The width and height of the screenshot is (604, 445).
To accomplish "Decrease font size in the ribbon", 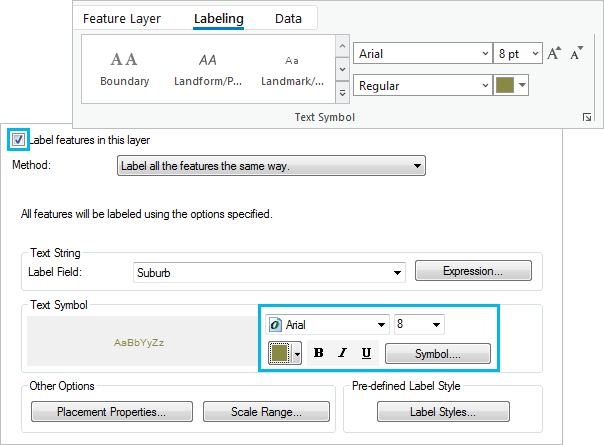I will pos(576,54).
